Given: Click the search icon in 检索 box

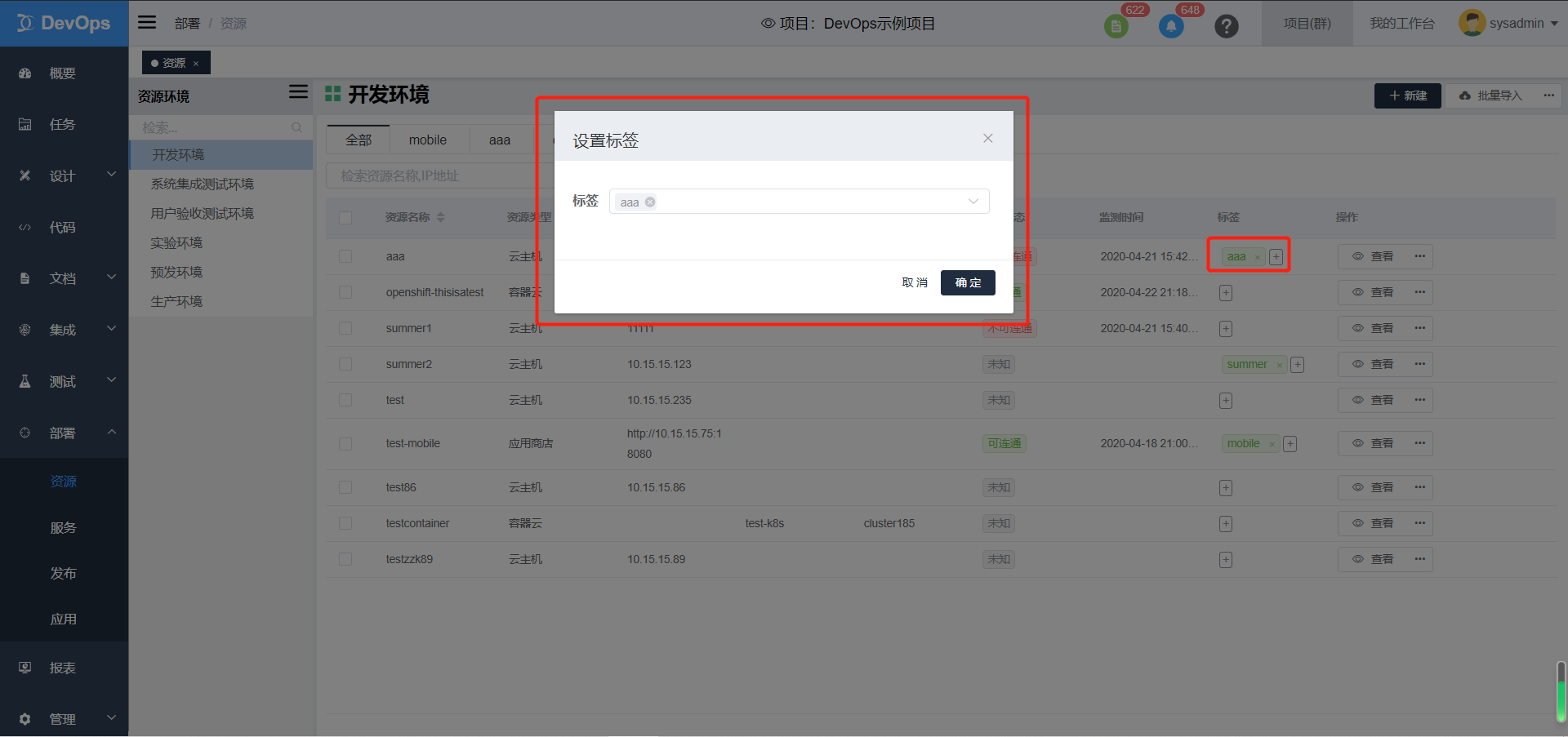Looking at the screenshot, I should coord(296,127).
